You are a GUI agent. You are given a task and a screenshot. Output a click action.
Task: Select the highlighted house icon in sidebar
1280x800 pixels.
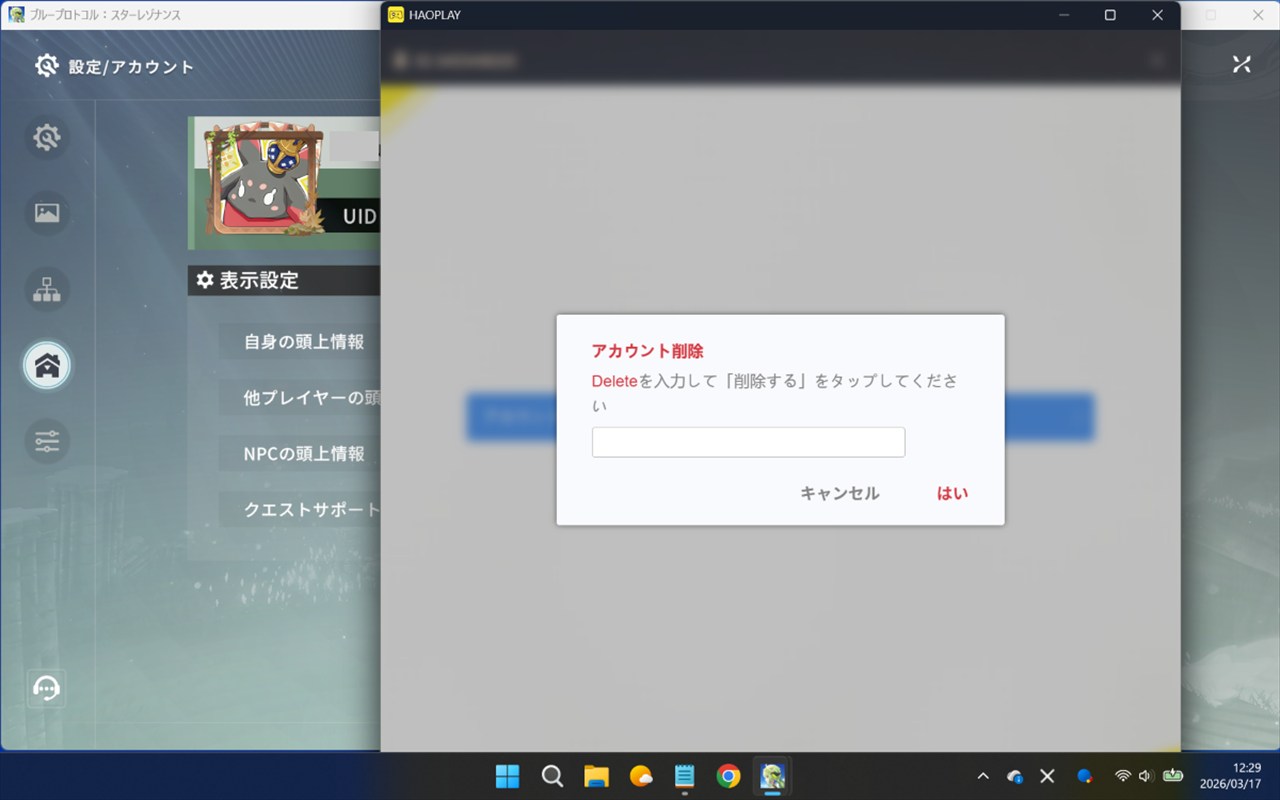pyautogui.click(x=47, y=365)
